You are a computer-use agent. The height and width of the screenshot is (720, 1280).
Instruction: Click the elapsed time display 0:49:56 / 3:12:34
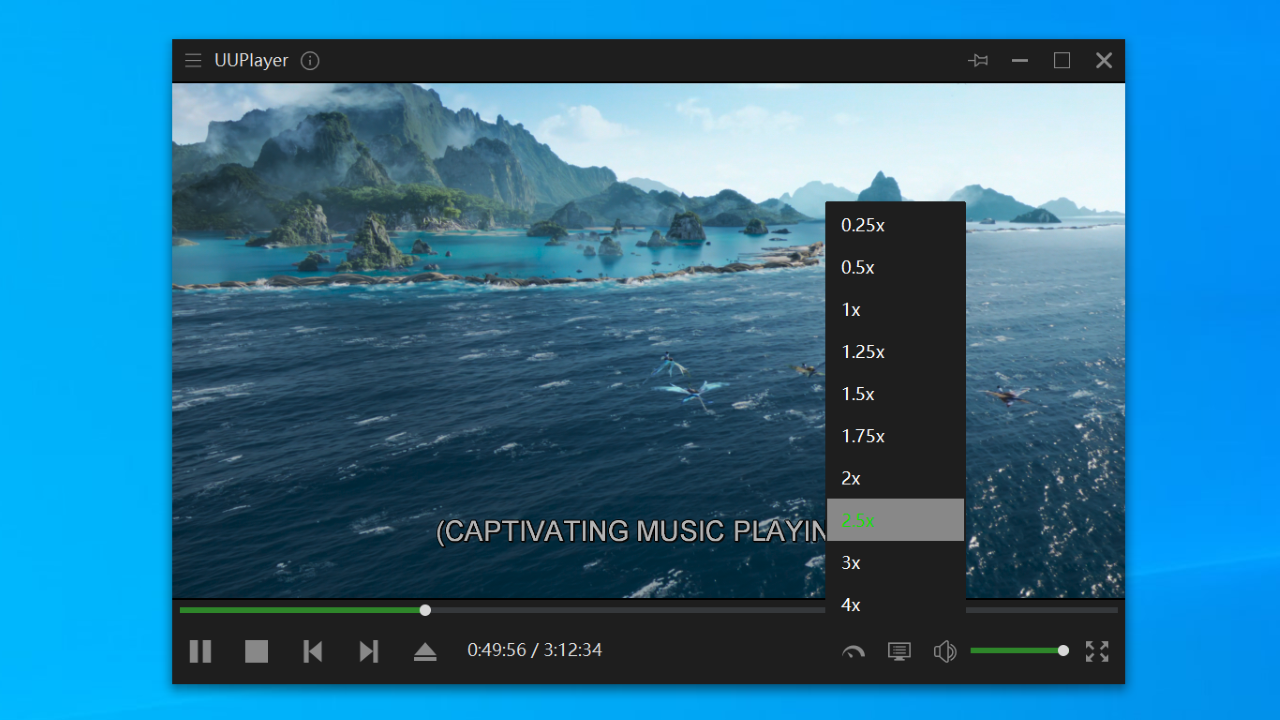(x=535, y=650)
